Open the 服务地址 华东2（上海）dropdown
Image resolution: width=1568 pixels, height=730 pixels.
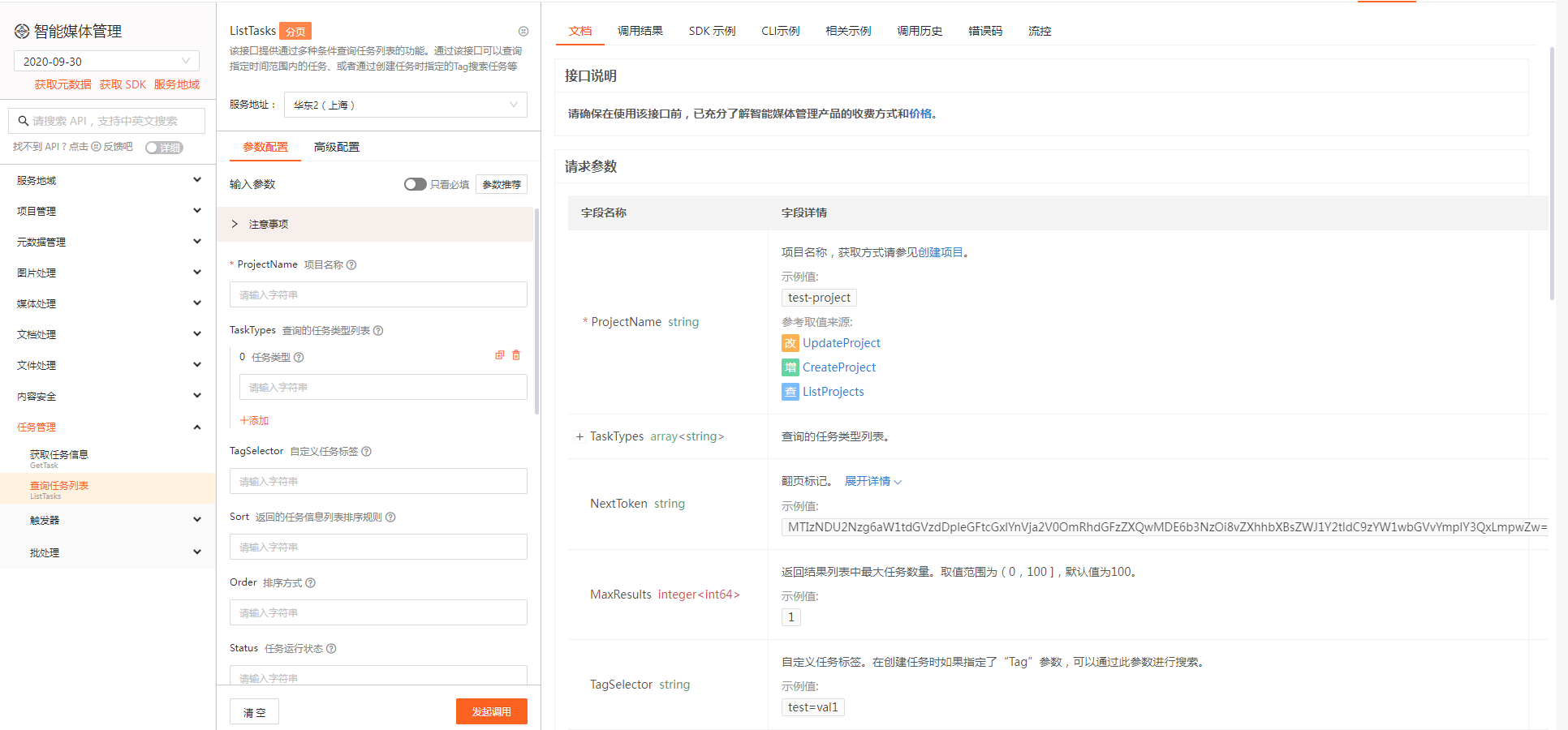tap(406, 105)
